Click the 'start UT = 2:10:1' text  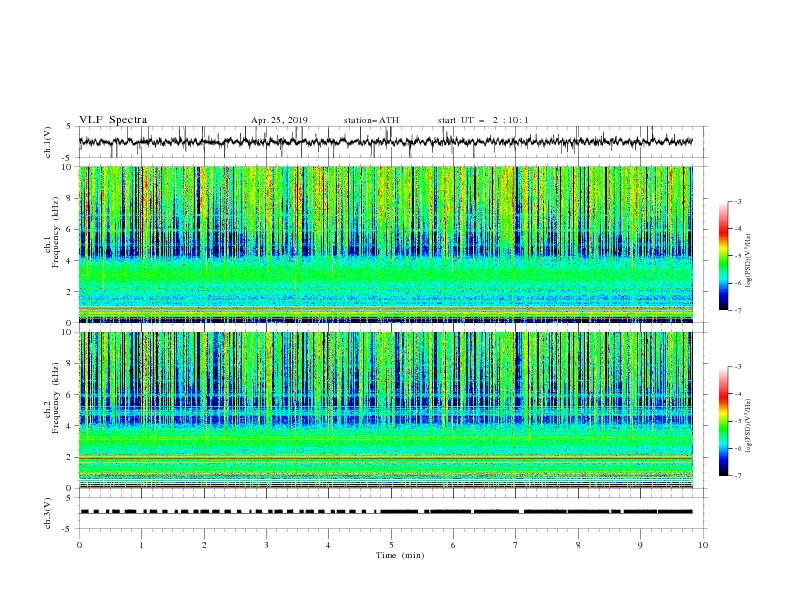pos(483,120)
